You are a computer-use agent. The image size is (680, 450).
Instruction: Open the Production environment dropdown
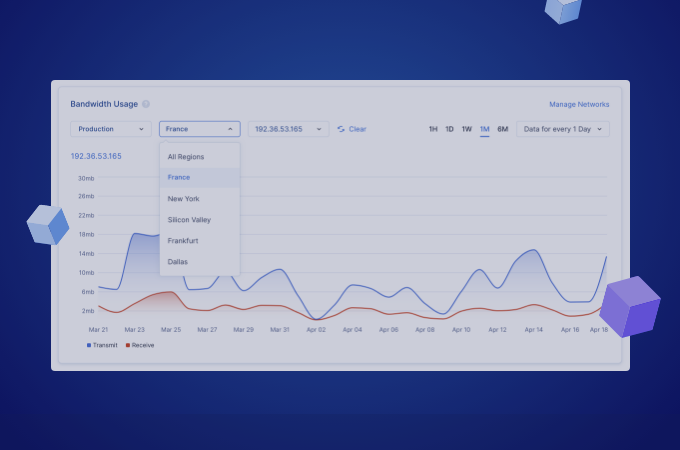point(110,129)
